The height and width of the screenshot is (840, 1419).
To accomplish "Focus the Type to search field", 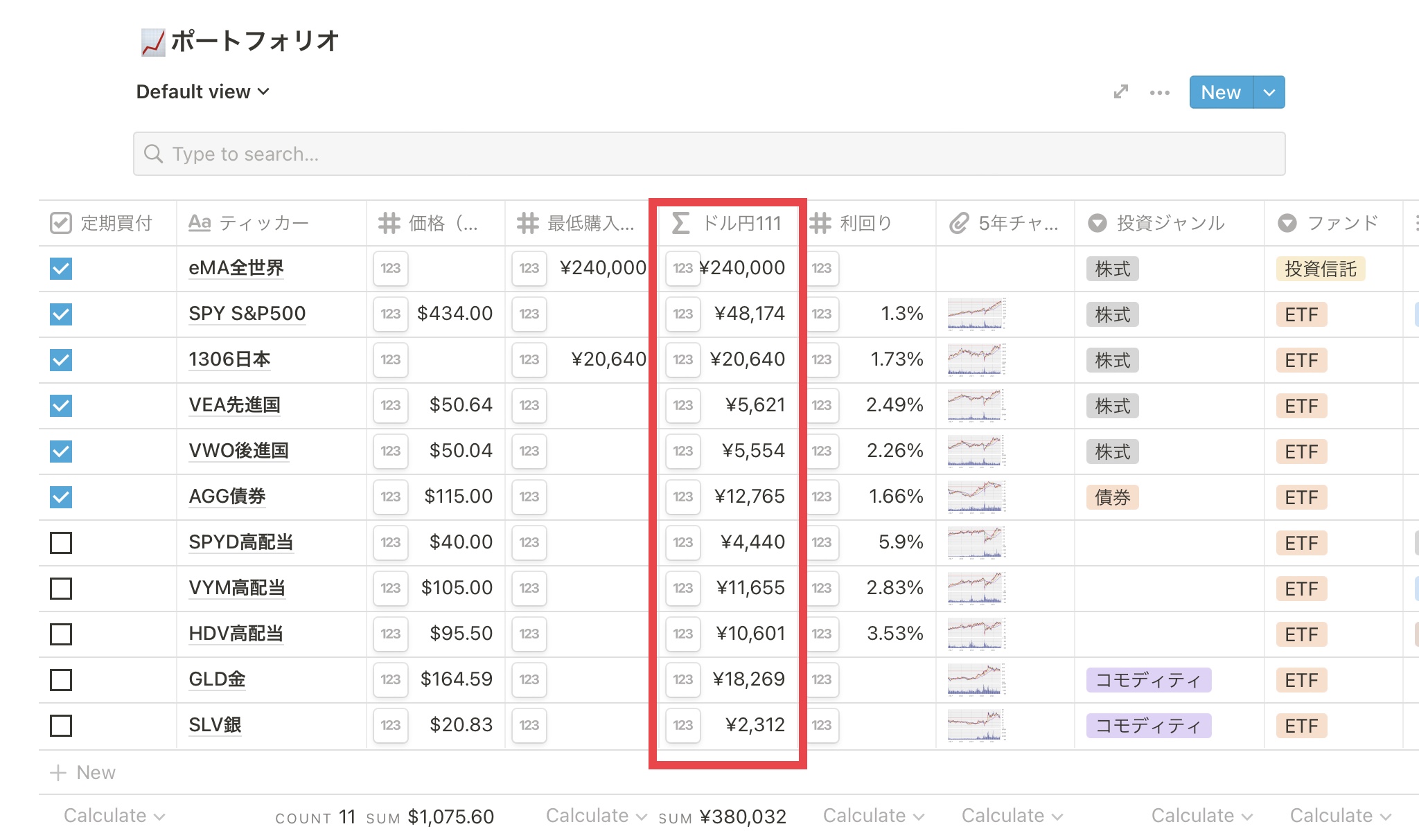I will point(709,154).
